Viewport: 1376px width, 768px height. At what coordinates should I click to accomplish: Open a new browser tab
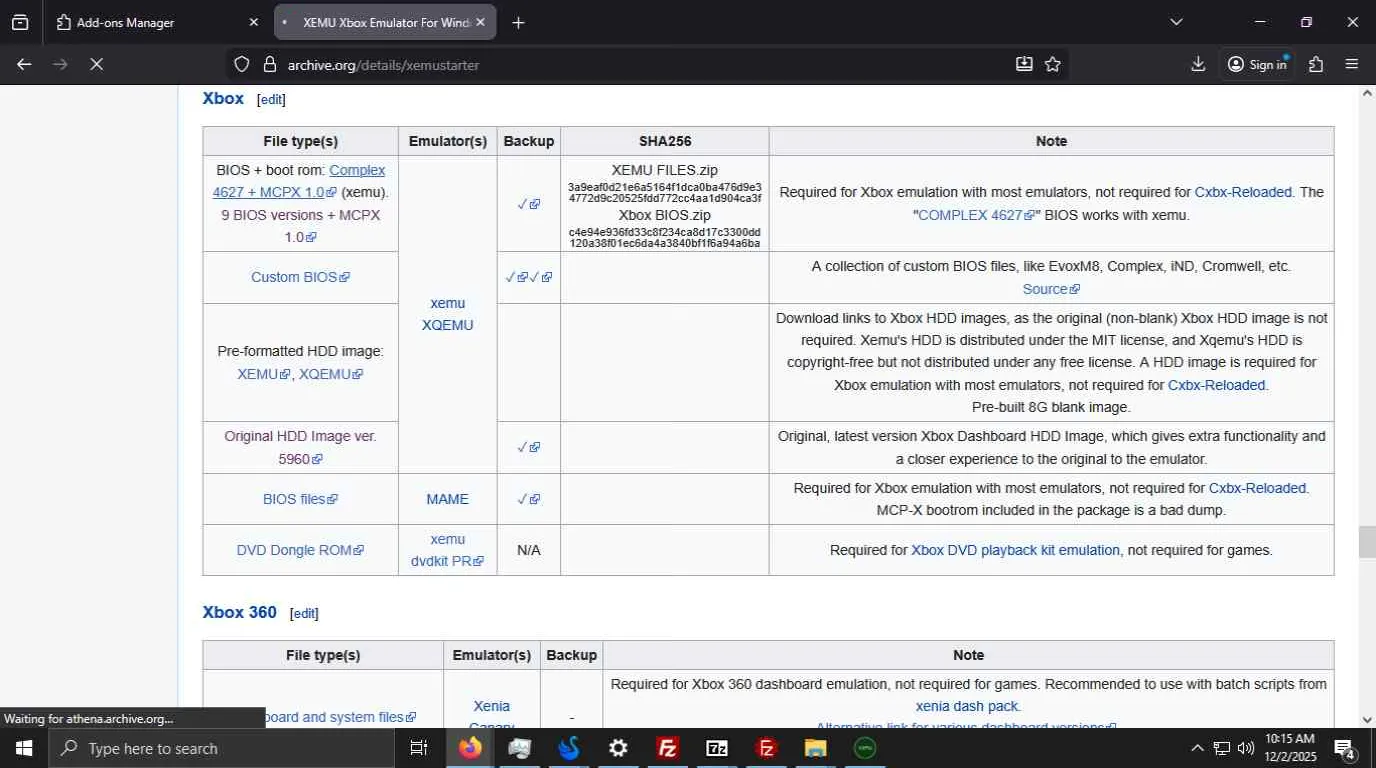(x=518, y=22)
